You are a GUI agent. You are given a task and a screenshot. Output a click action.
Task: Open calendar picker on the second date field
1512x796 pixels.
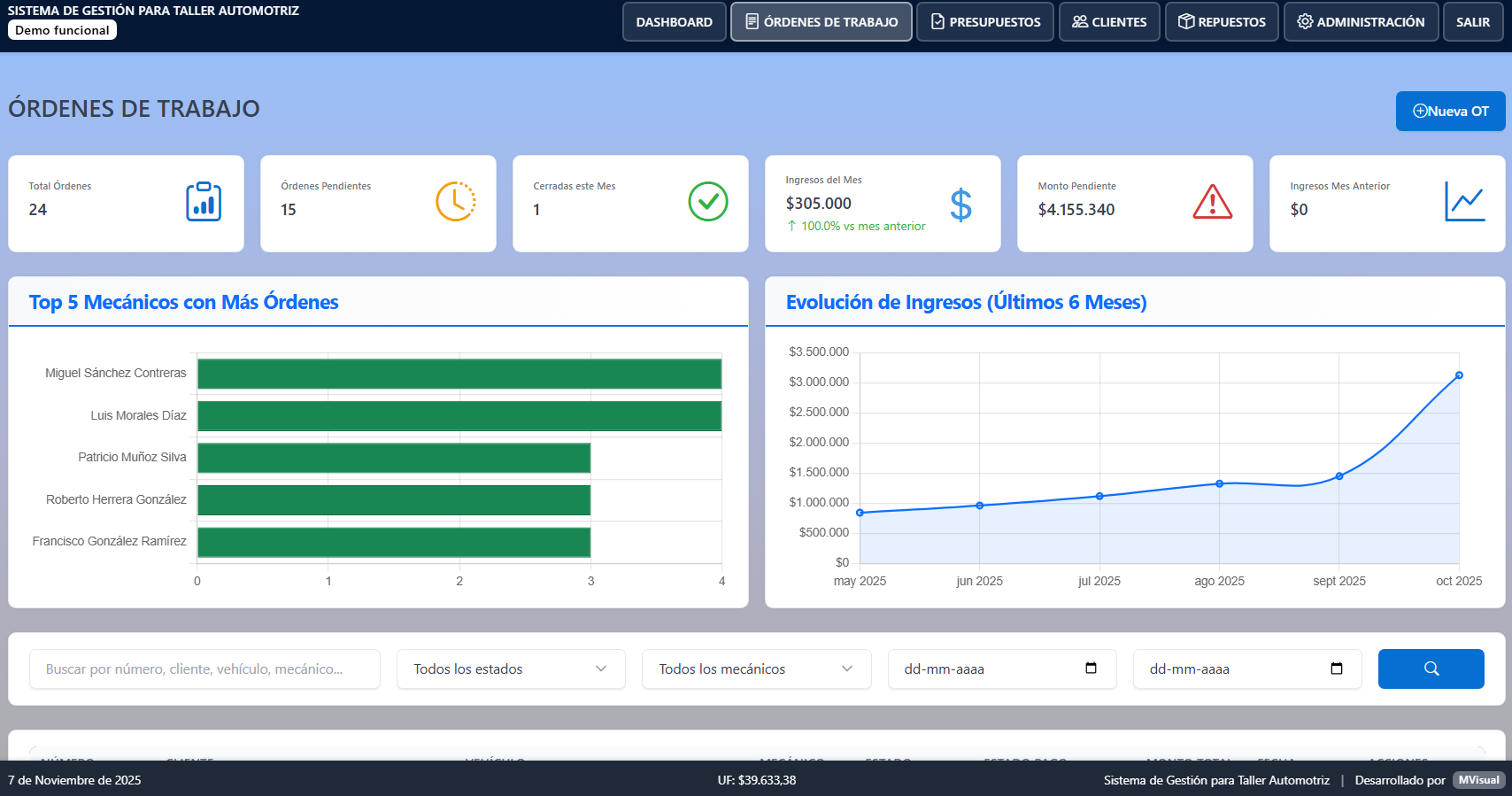coord(1337,668)
